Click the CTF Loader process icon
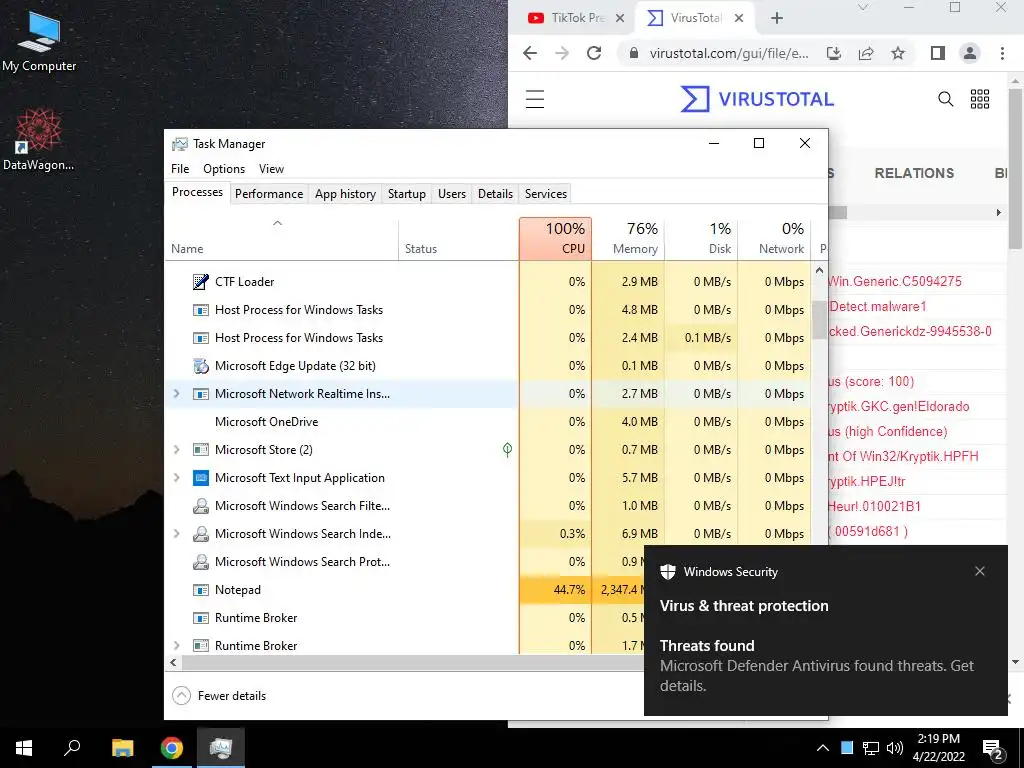This screenshot has width=1024, height=768. [x=200, y=281]
